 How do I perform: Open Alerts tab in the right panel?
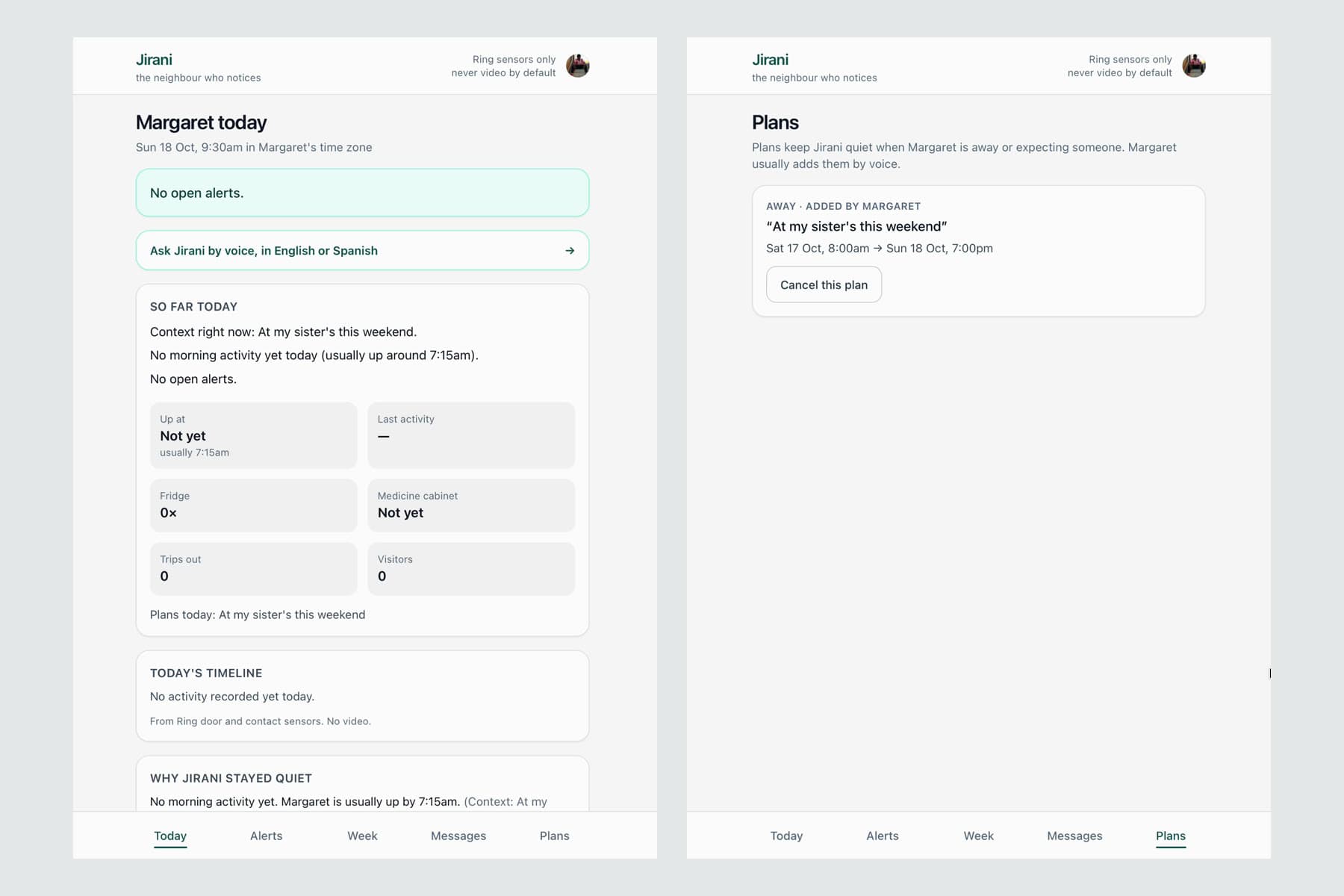click(883, 836)
